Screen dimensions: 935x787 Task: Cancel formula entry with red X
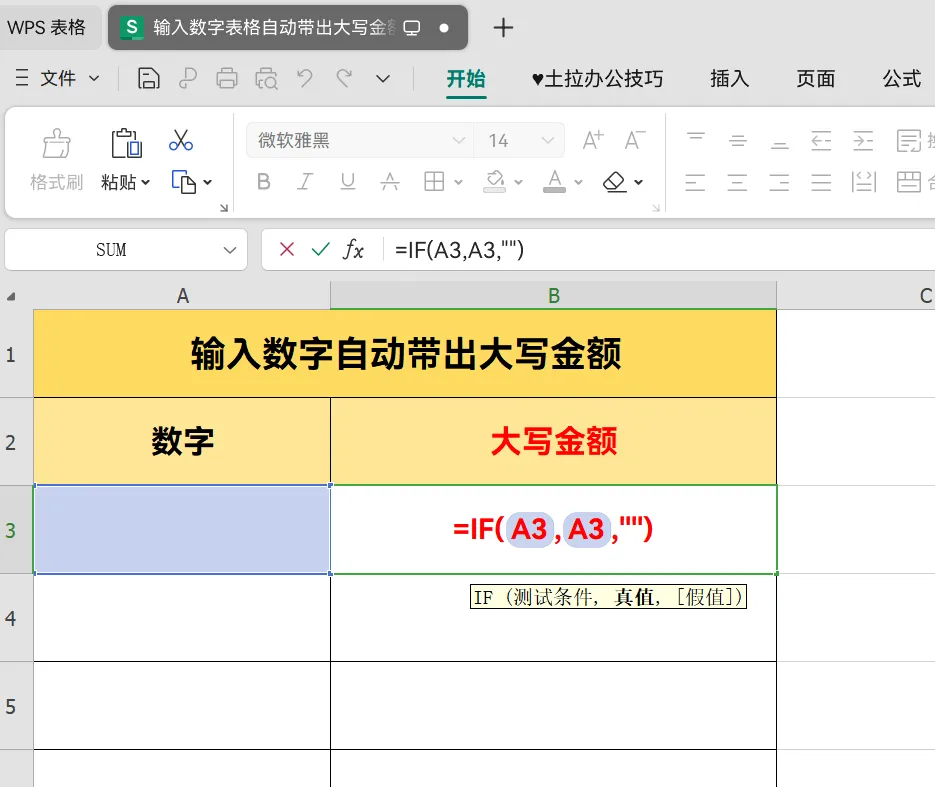point(287,249)
